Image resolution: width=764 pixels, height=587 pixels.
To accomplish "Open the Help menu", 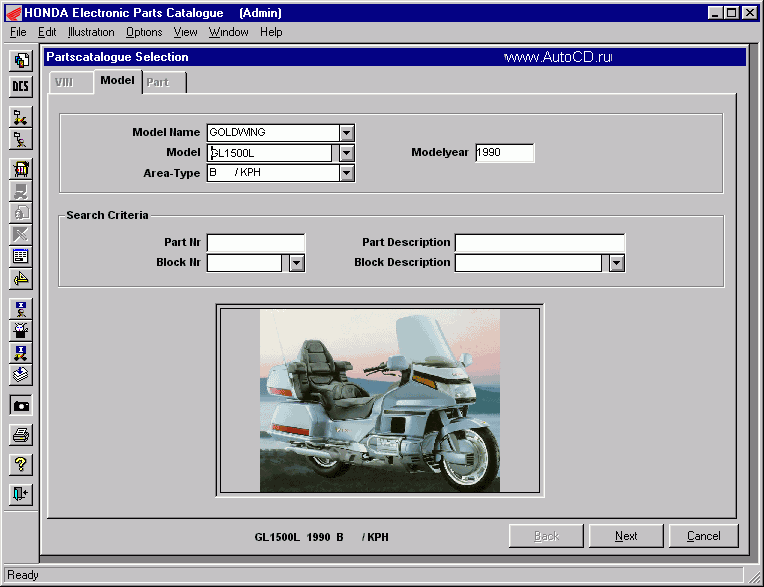I will coord(271,32).
